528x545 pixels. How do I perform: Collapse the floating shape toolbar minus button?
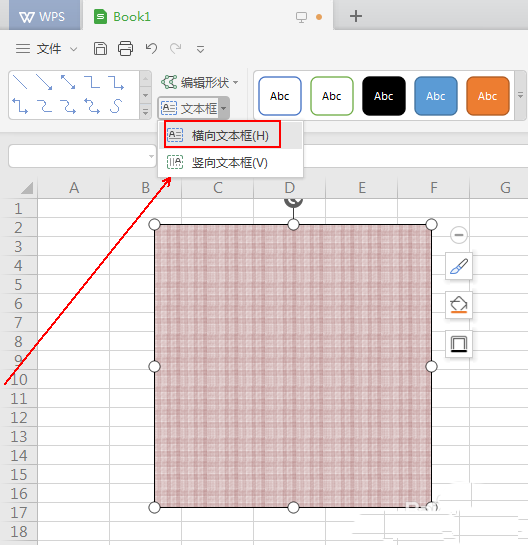click(459, 235)
